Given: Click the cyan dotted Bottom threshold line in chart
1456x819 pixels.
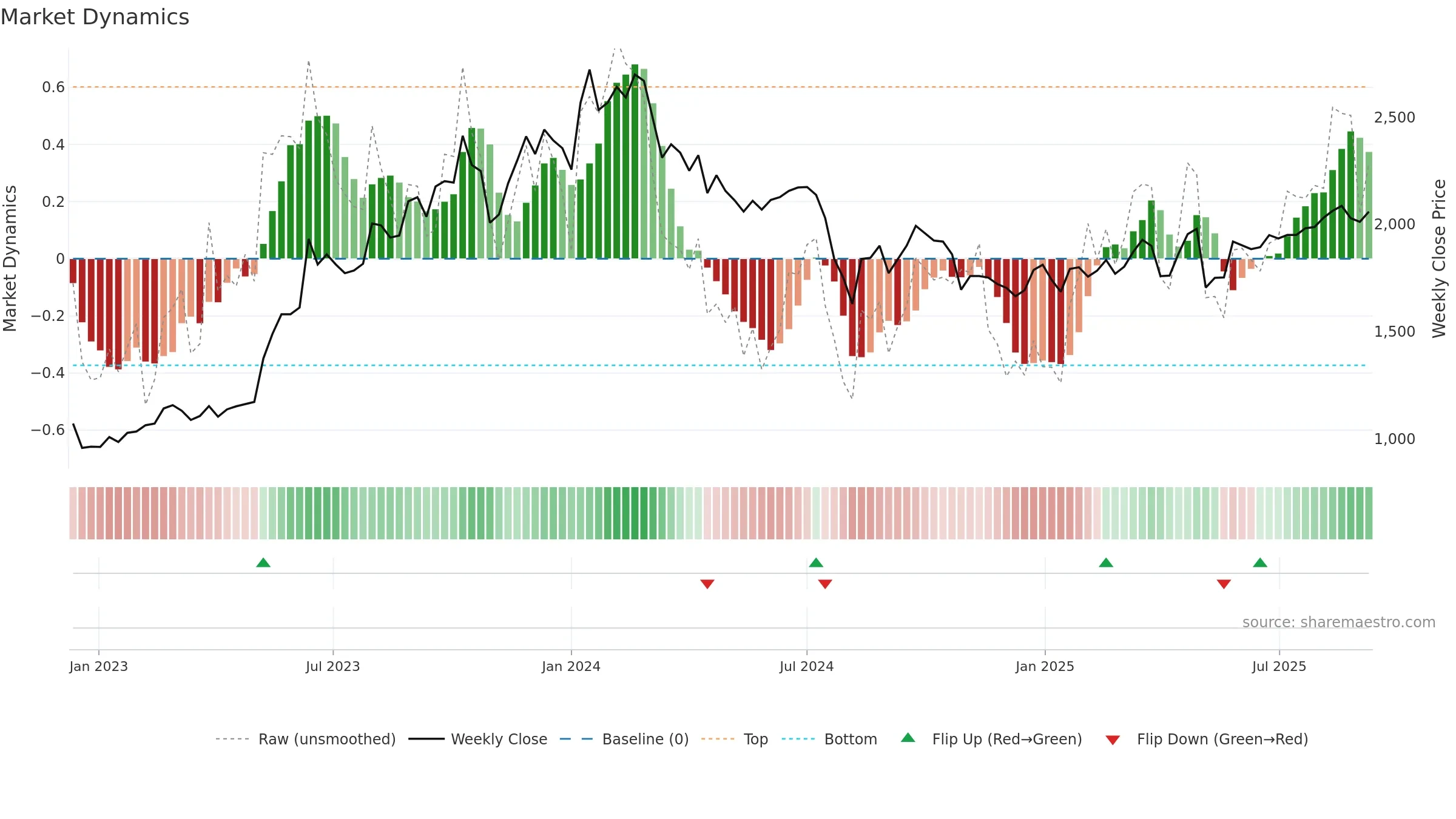Looking at the screenshot, I should pyautogui.click(x=721, y=365).
